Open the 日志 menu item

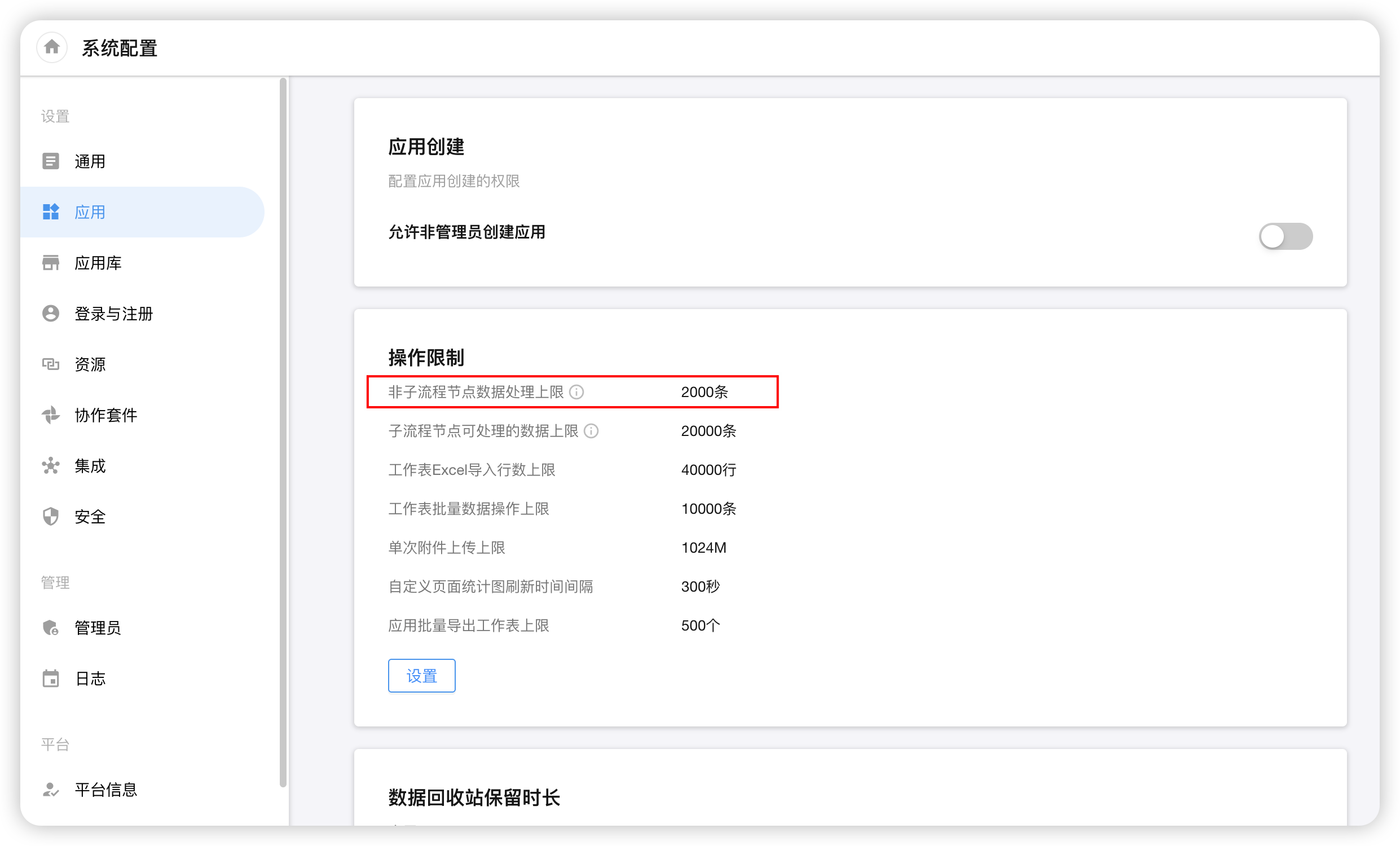point(90,678)
